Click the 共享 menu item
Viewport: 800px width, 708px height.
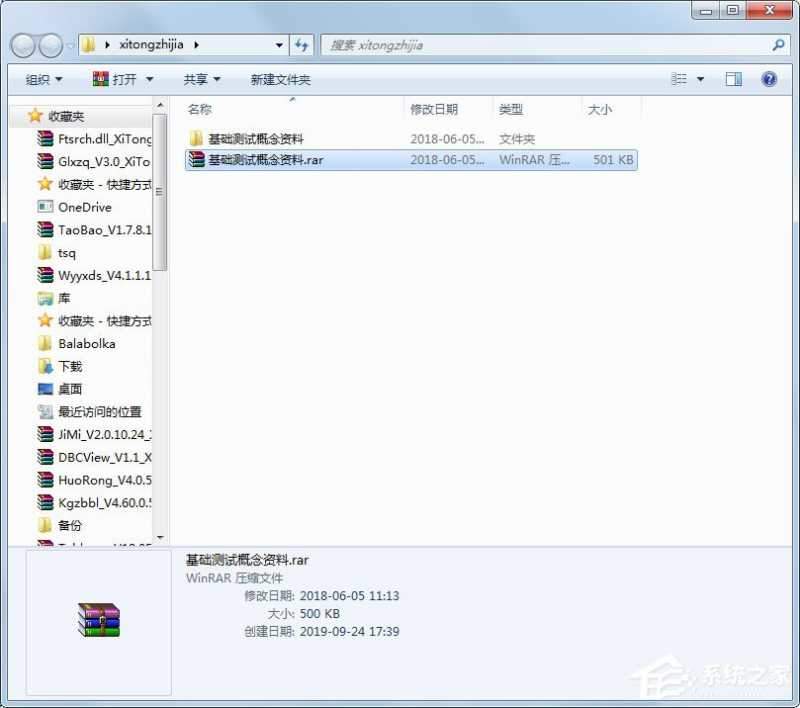click(x=195, y=78)
